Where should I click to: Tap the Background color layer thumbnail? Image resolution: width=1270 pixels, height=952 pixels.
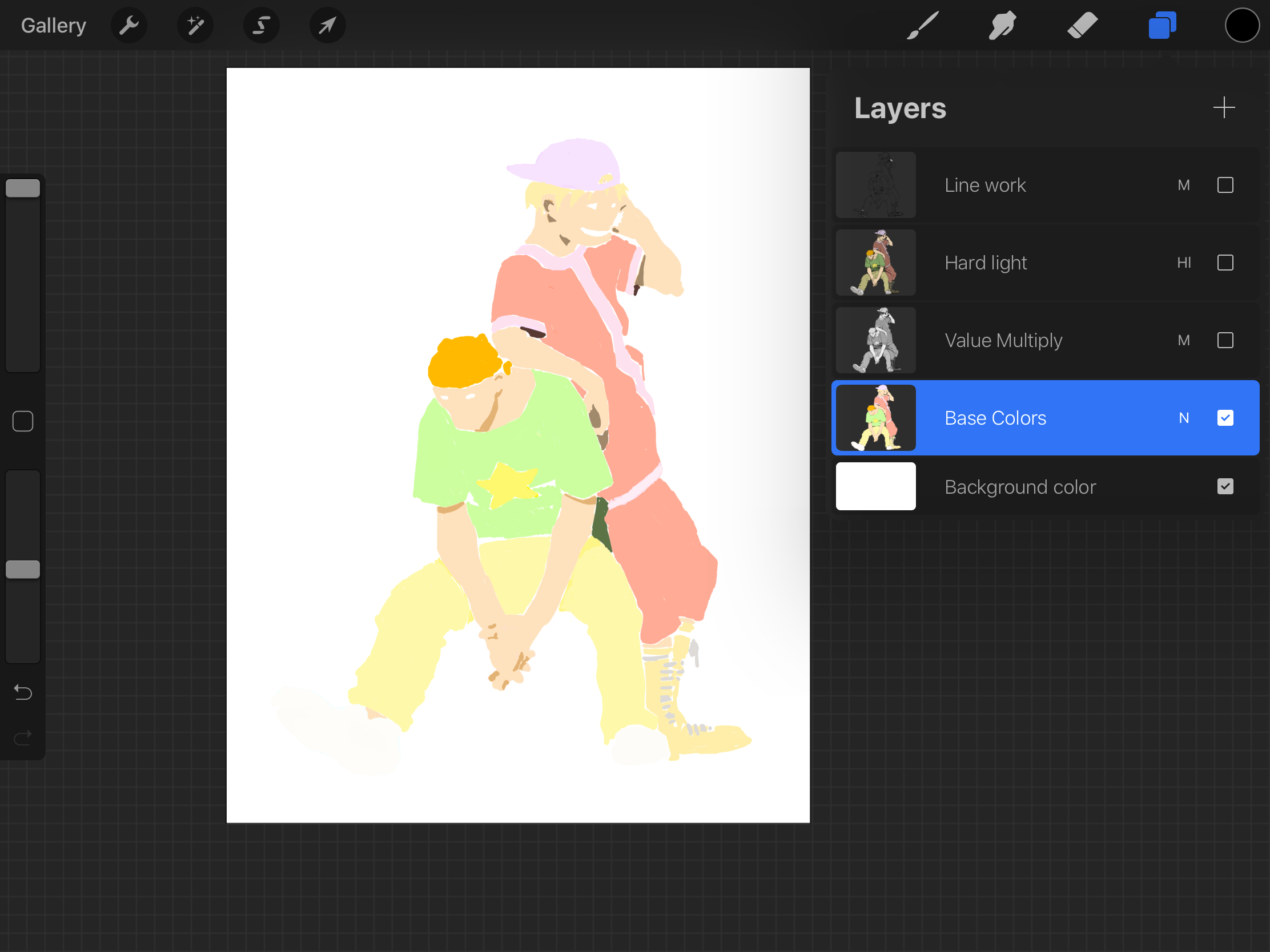[875, 487]
